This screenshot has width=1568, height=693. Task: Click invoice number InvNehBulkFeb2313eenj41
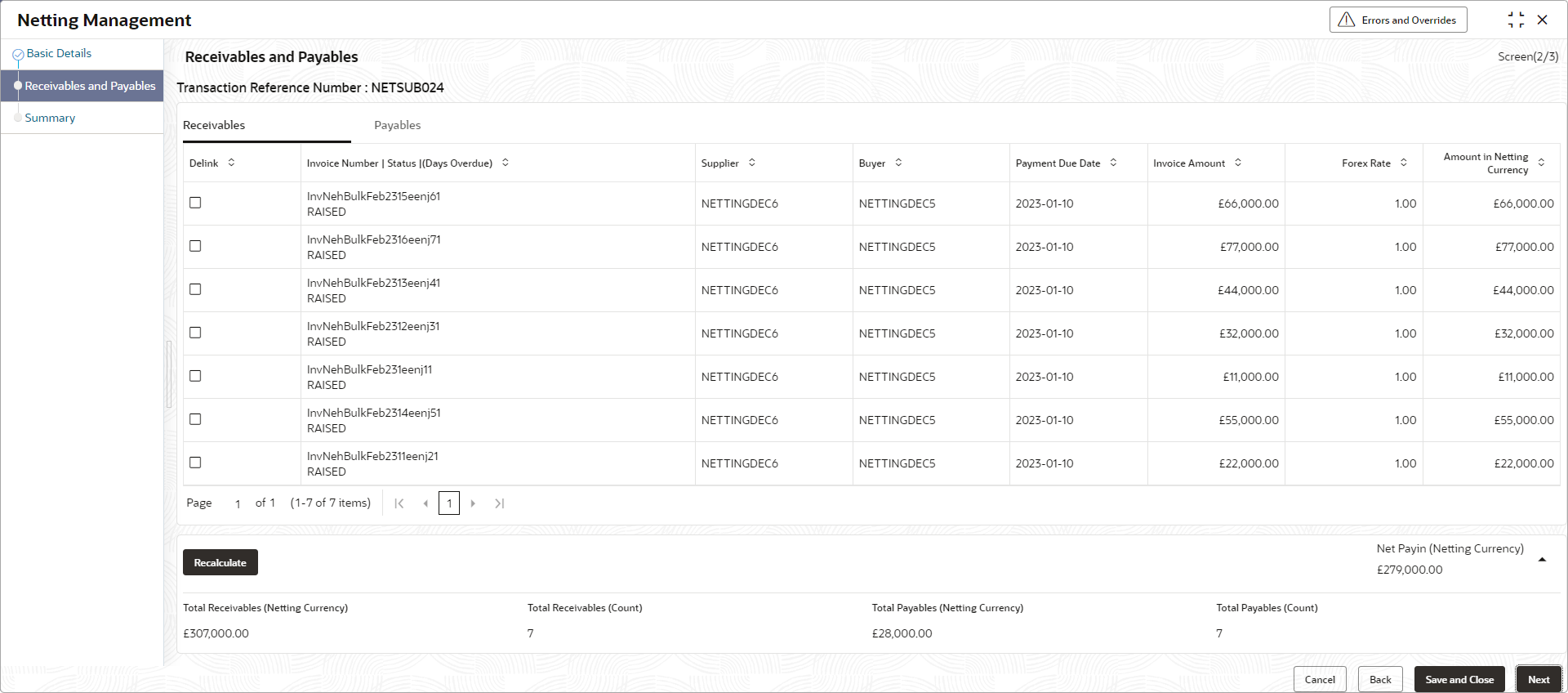(x=373, y=283)
